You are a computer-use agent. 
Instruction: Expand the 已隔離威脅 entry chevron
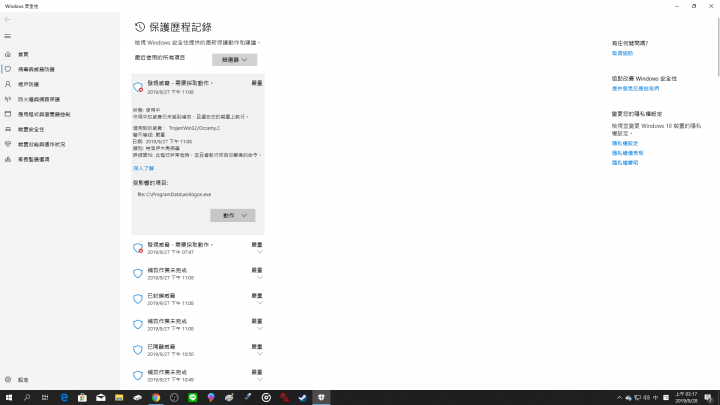259,354
